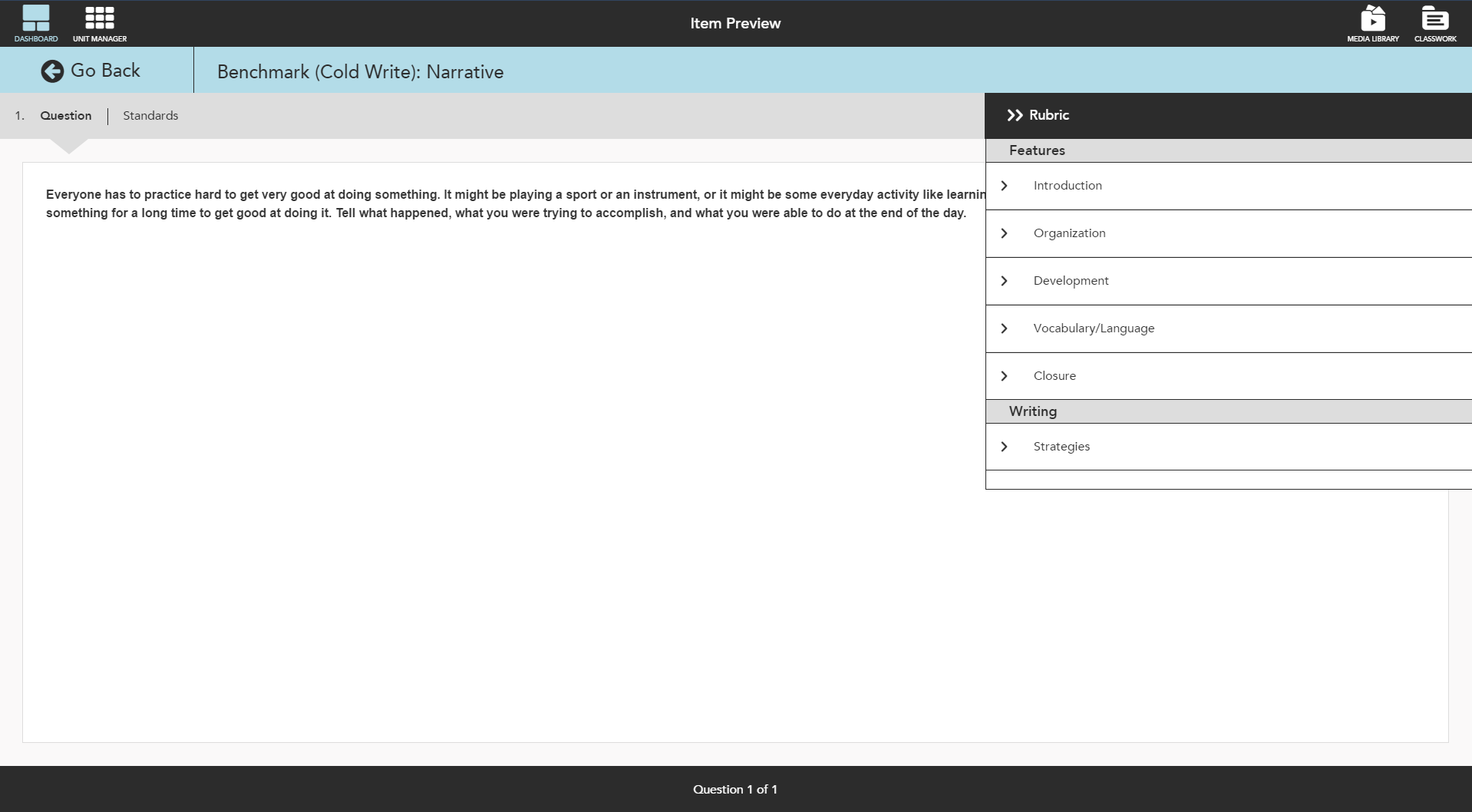This screenshot has width=1472, height=812.
Task: Expand the Development rubric chevron
Action: (x=1004, y=281)
